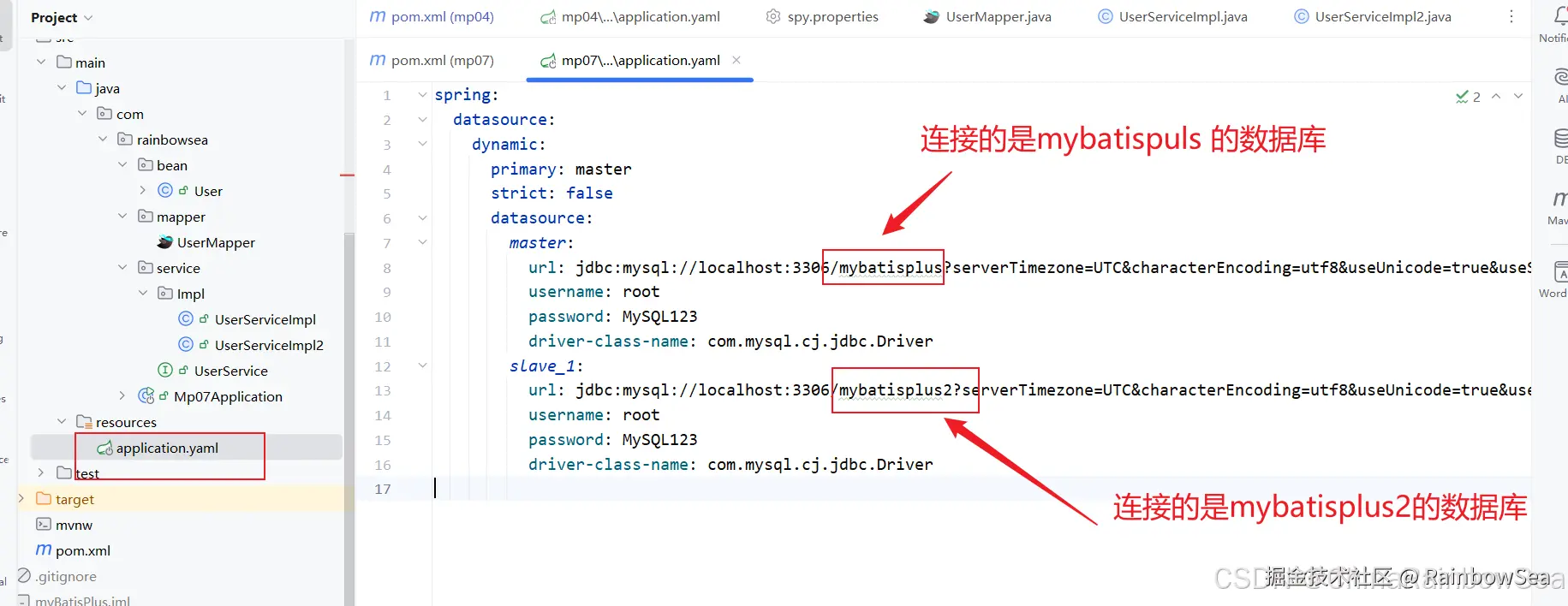The width and height of the screenshot is (1568, 606).
Task: Fold the slave_1 block at line 12
Action: (x=422, y=365)
